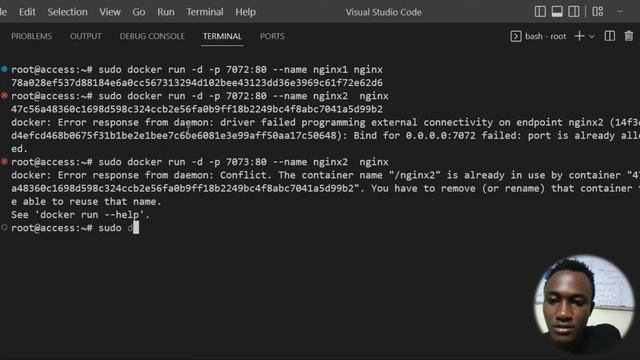Kill terminal with the trash icon
This screenshot has width=640, height=360.
click(x=629, y=36)
